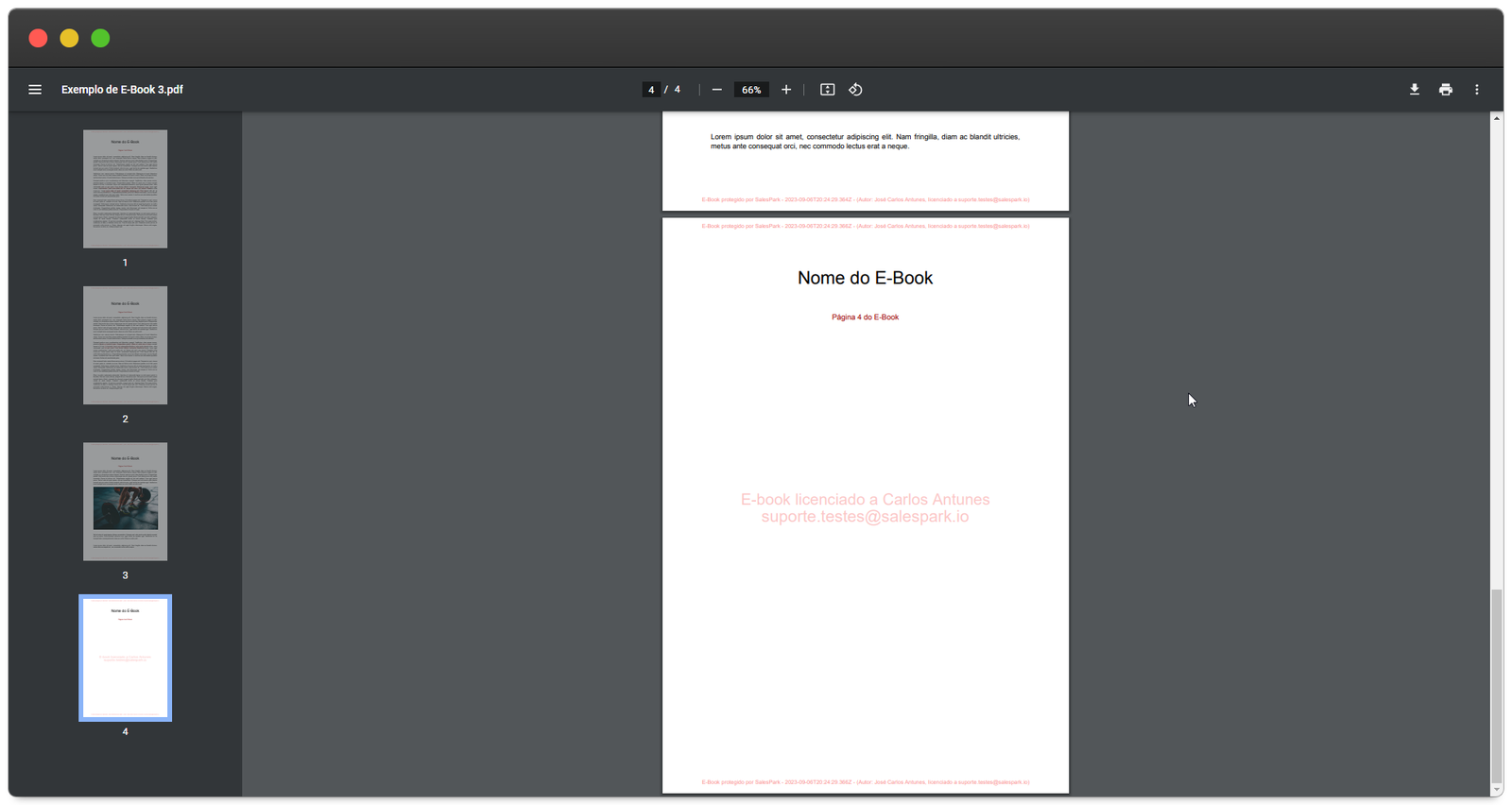
Task: Select the page 1 thumbnail
Action: [125, 189]
